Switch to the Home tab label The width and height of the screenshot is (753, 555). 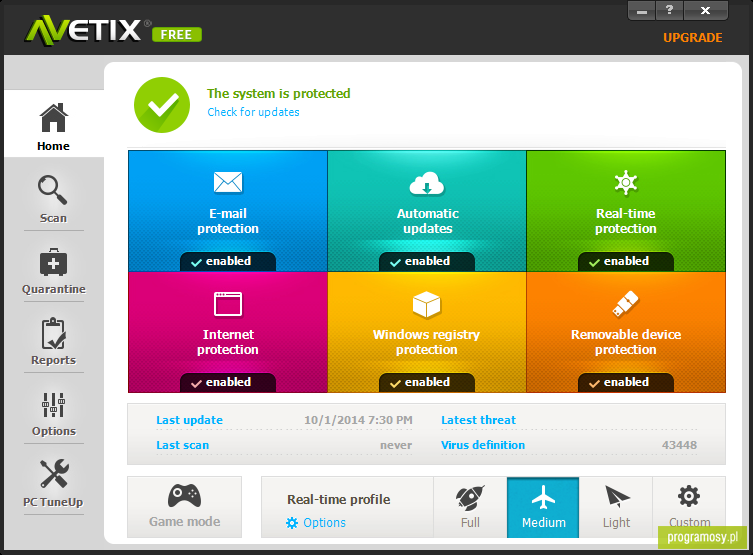coord(53,146)
